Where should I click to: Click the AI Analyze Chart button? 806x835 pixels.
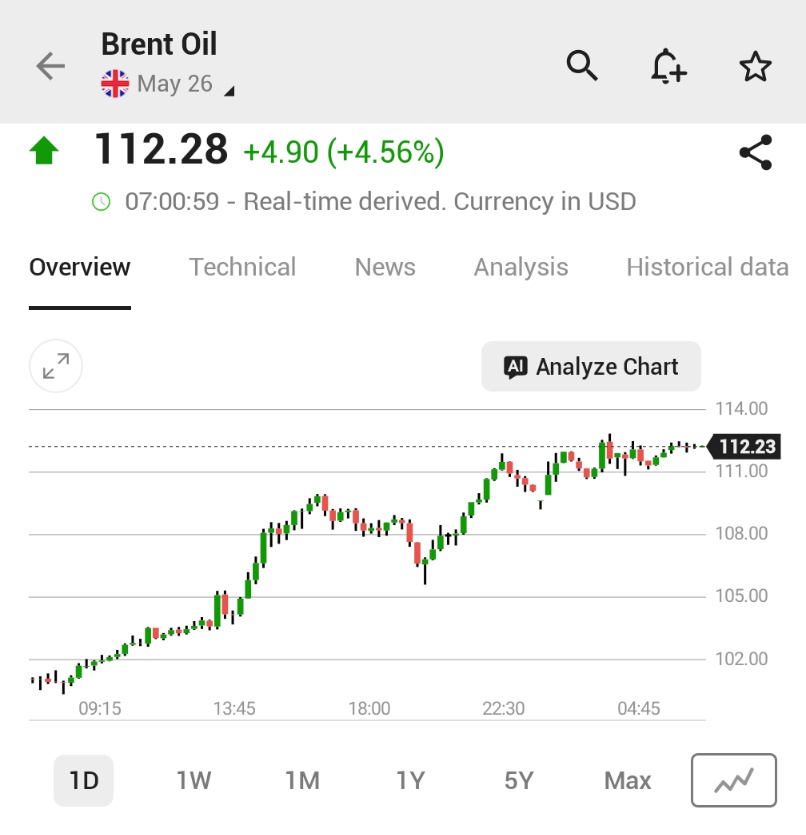(591, 366)
